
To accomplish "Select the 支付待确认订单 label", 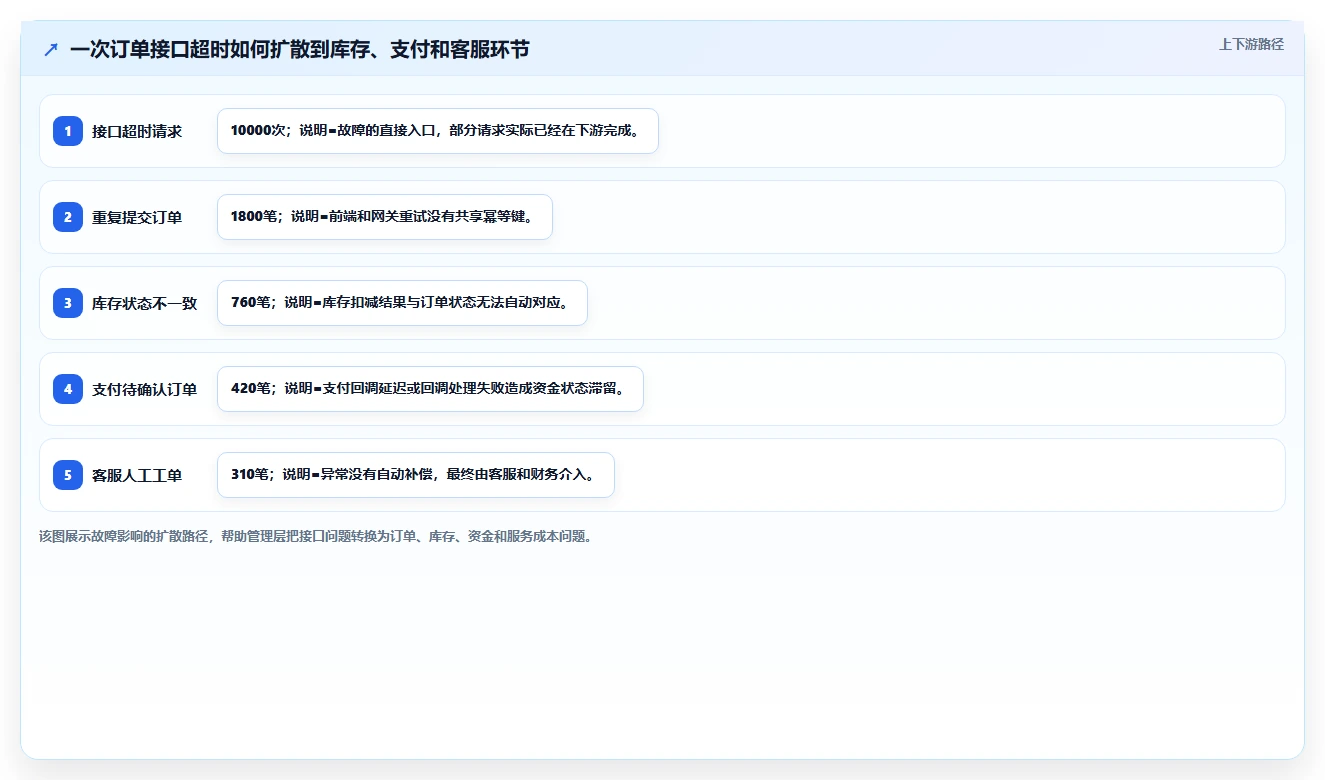I will tap(145, 389).
